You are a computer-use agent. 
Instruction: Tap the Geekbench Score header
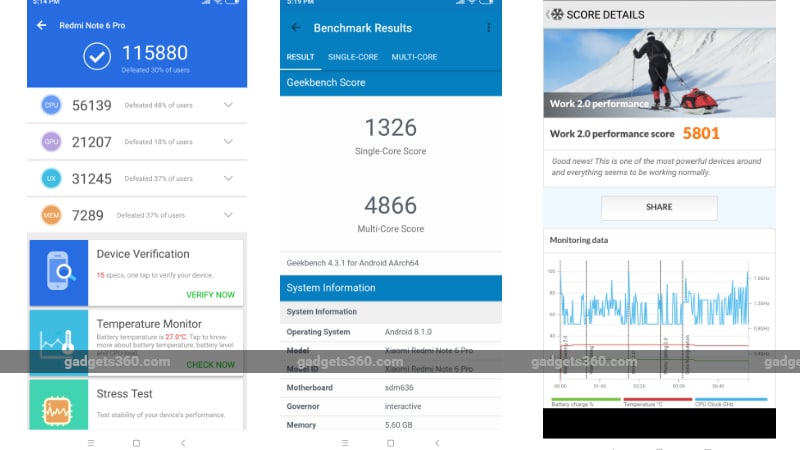coord(391,83)
